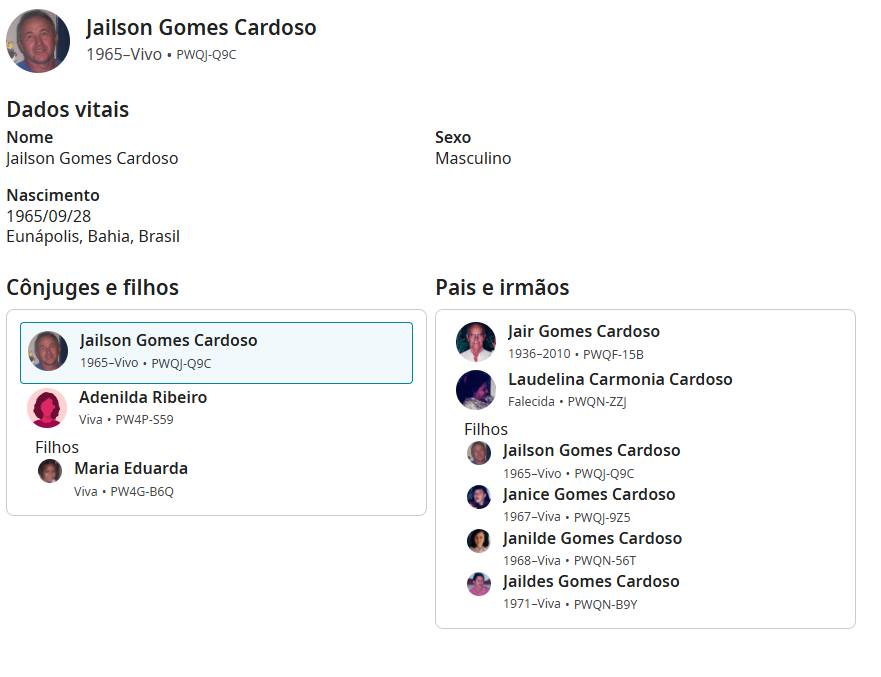Click Jailson's photo in the spouse card
The width and height of the screenshot is (881, 677).
(48, 351)
